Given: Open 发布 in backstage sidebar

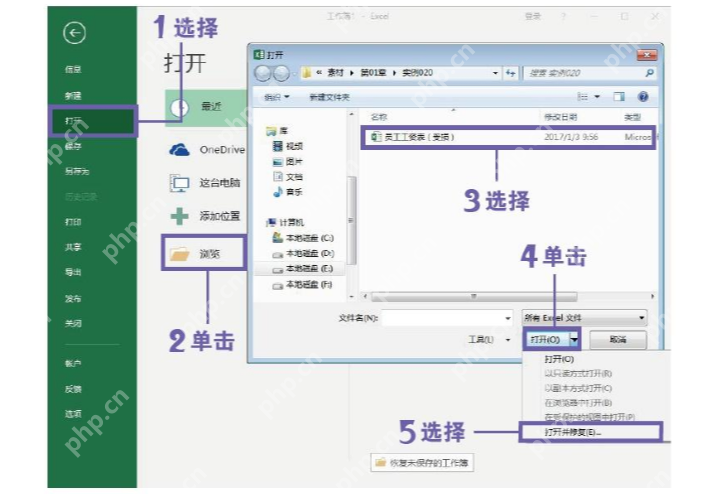Looking at the screenshot, I should click(x=73, y=299).
